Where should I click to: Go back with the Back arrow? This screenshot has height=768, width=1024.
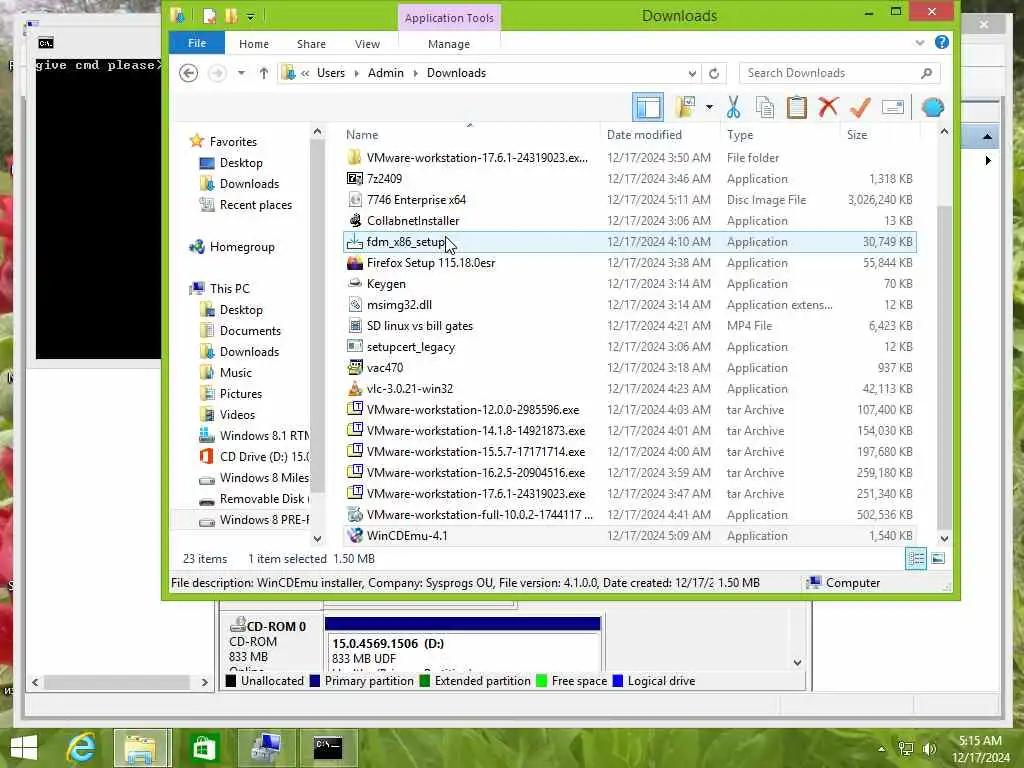(x=189, y=73)
